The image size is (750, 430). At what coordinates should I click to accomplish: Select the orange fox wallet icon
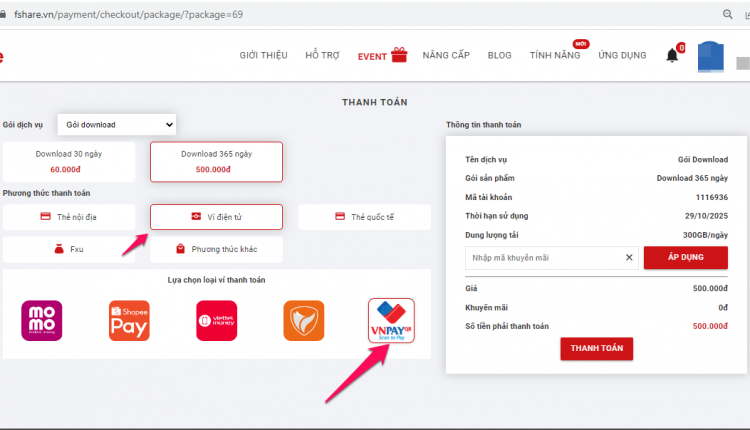tap(304, 320)
